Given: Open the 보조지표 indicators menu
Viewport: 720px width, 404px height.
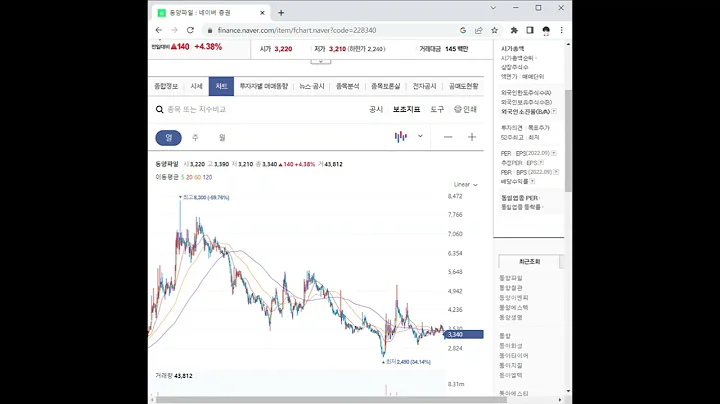Looking at the screenshot, I should point(406,109).
